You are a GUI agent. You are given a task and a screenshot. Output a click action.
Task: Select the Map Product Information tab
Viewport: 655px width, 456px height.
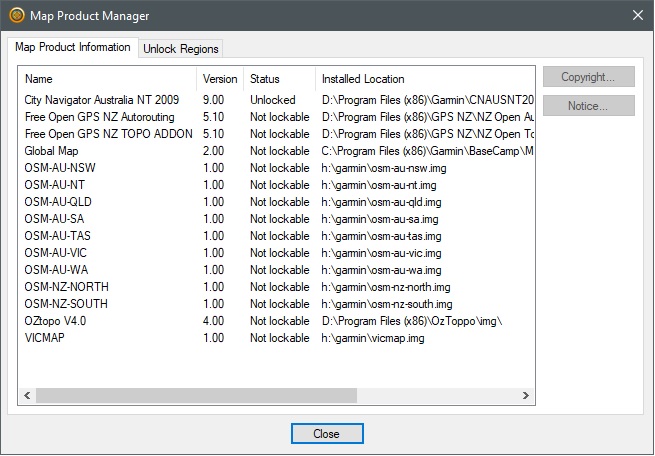click(x=73, y=47)
